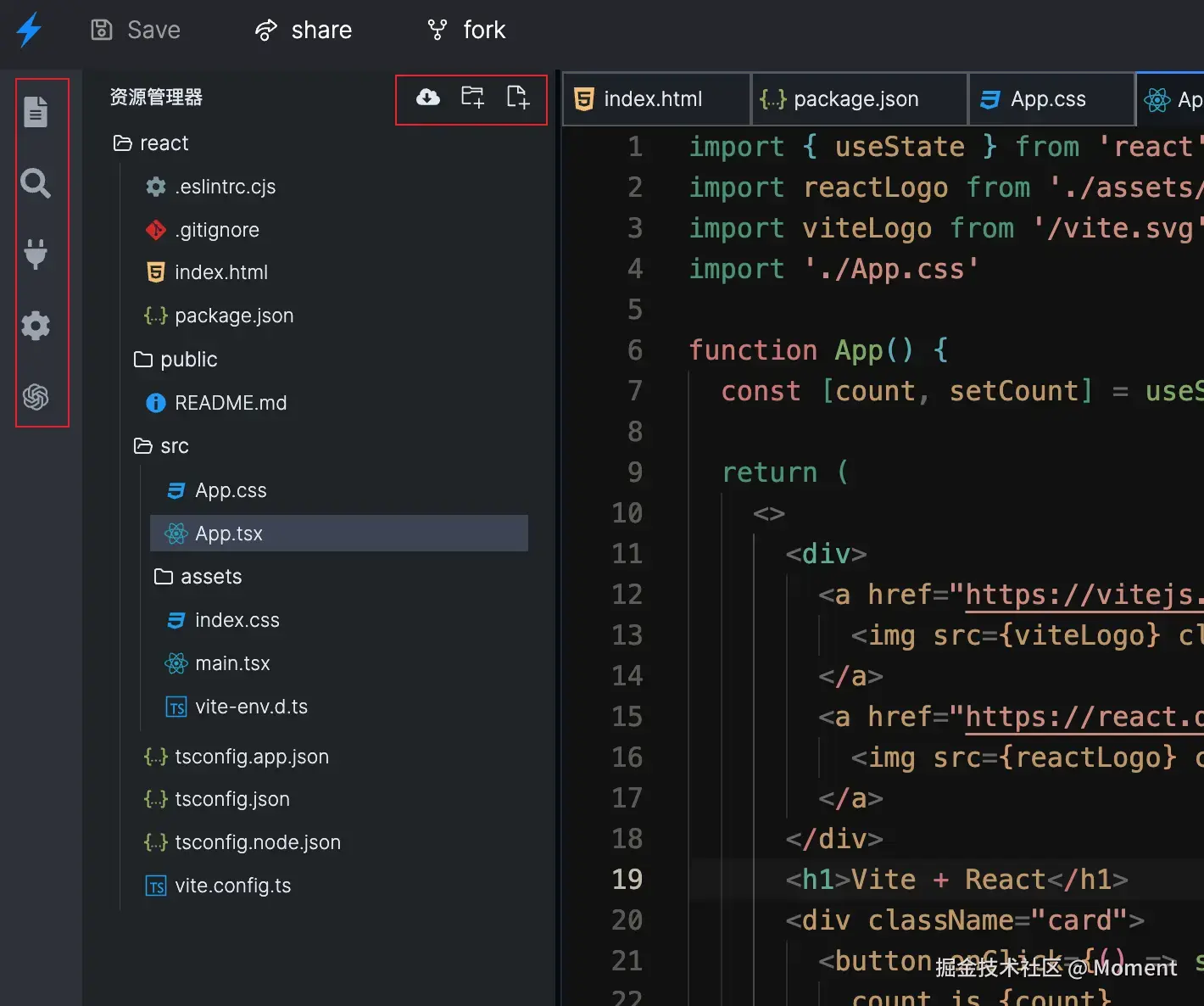Click the CSS icon in App.css tab
Image resolution: width=1204 pixels, height=1006 pixels.
[989, 99]
